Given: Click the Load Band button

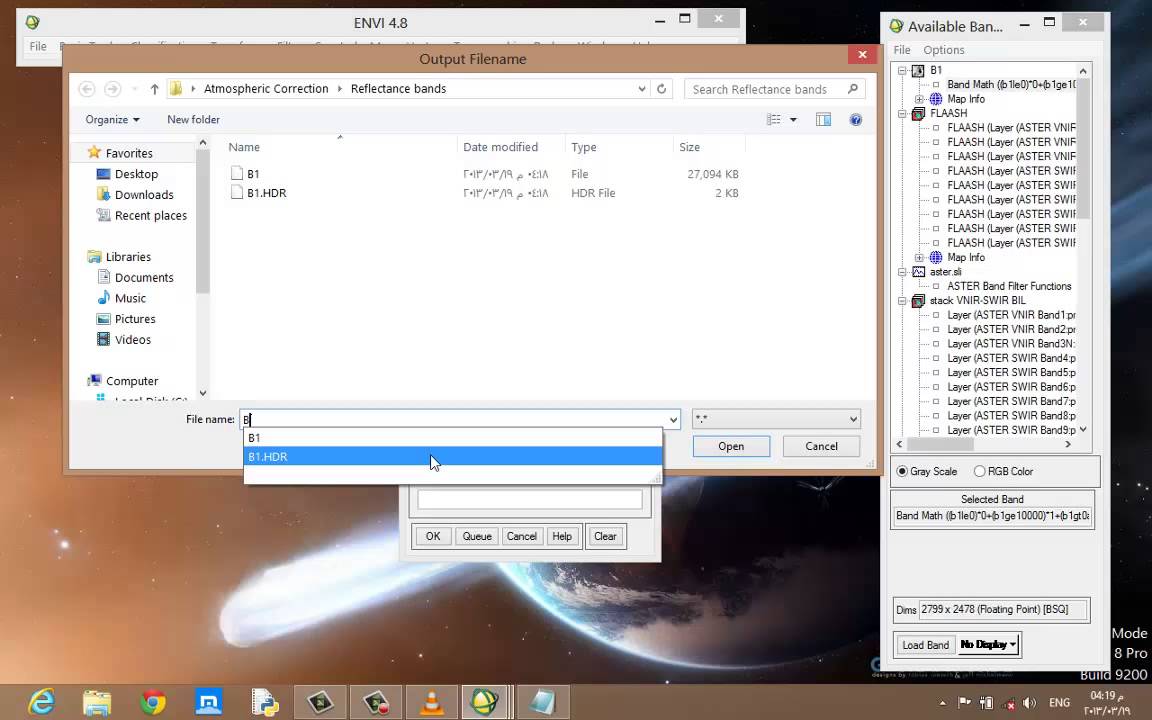Looking at the screenshot, I should tap(925, 644).
